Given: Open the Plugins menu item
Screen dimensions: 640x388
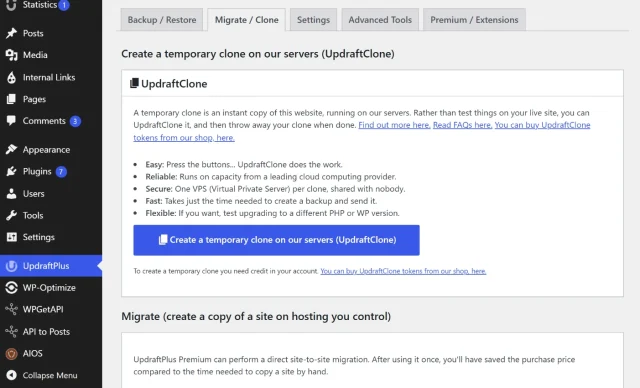Looking at the screenshot, I should (51, 171).
